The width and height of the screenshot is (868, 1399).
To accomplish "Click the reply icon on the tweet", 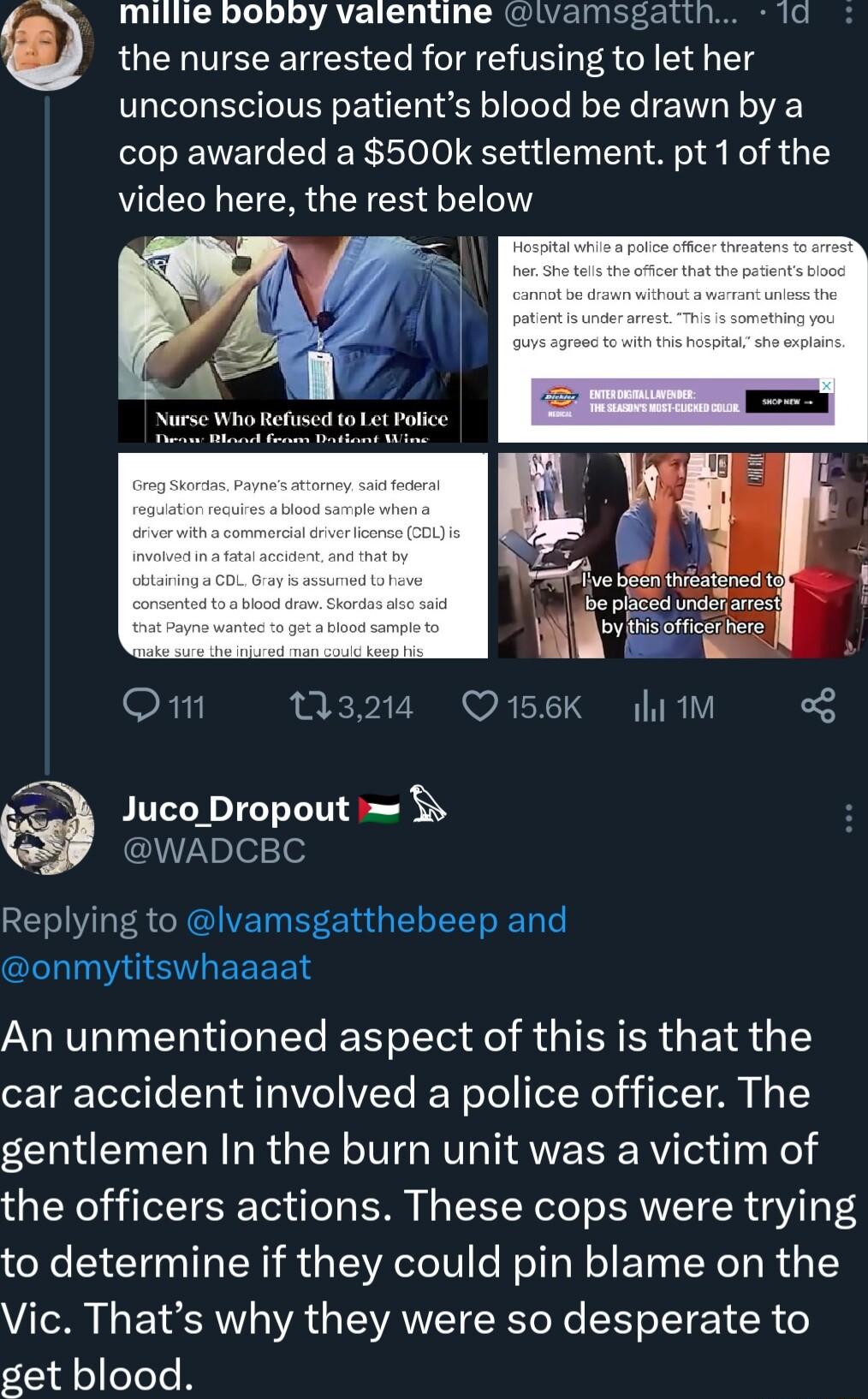I will click(x=142, y=706).
